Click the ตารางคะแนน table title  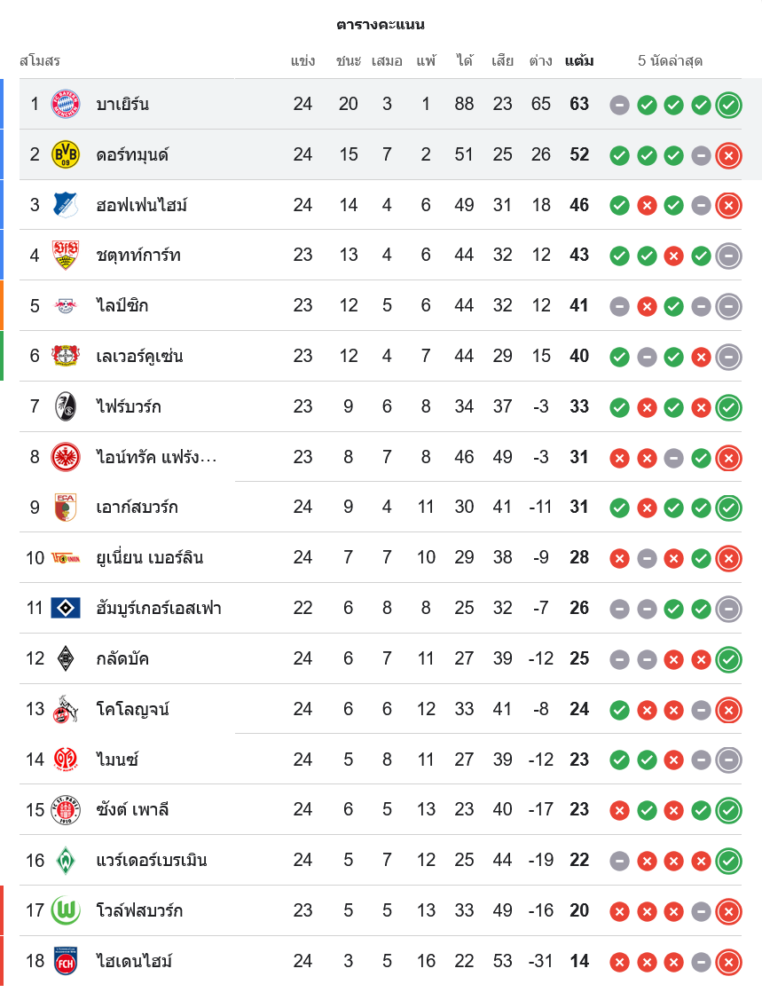(x=381, y=24)
